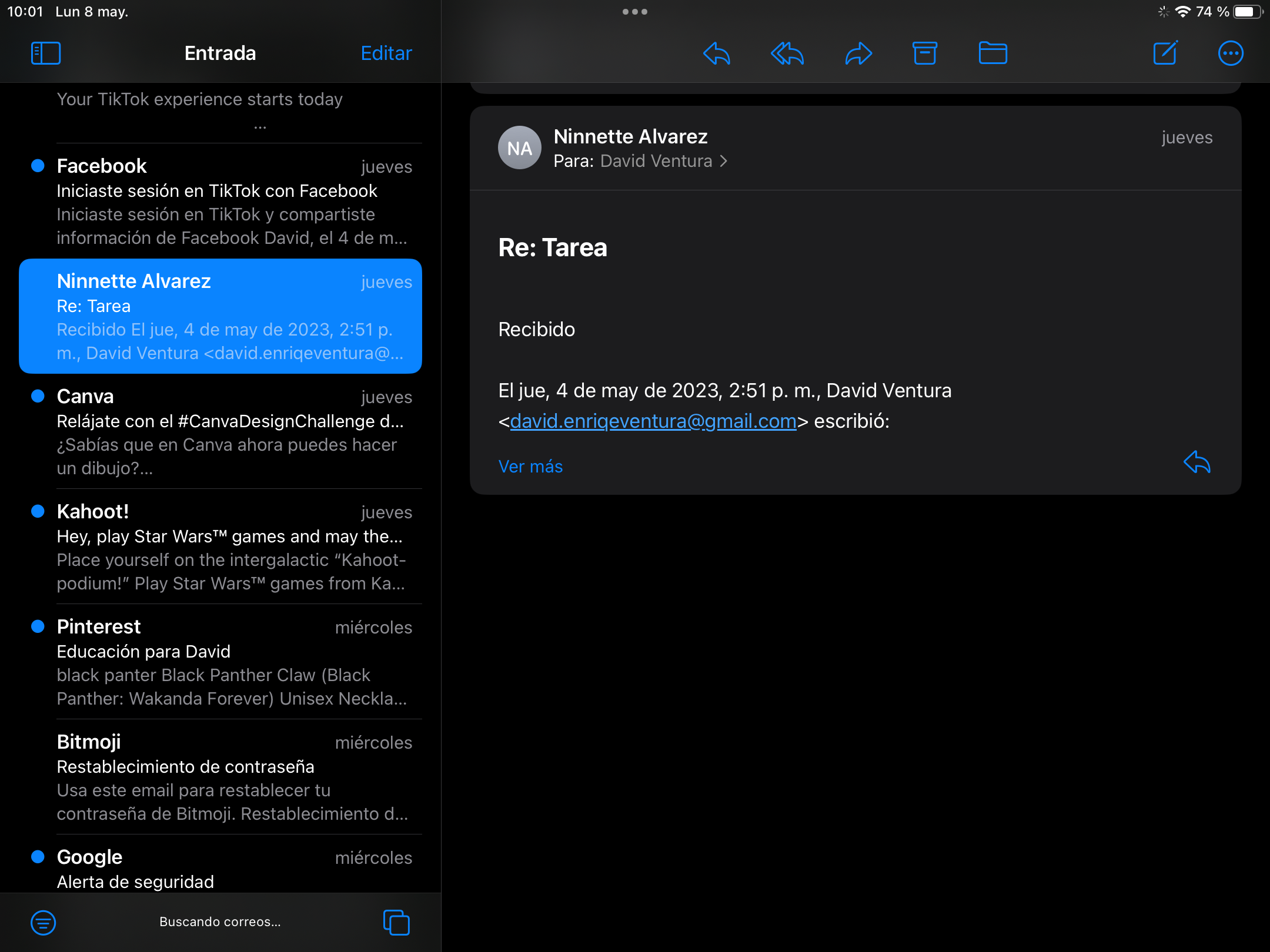Archive the message with the box icon

point(925,53)
